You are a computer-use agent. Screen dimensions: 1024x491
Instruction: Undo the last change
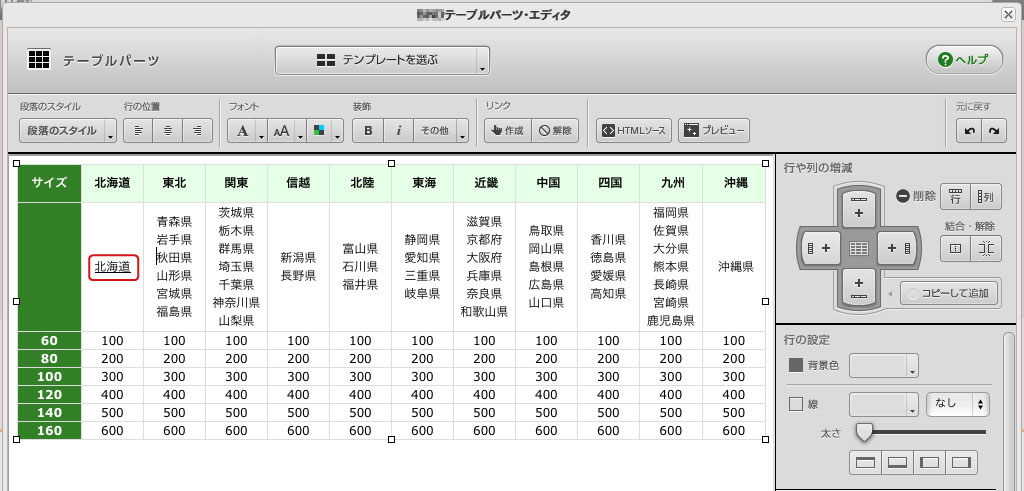click(x=969, y=131)
